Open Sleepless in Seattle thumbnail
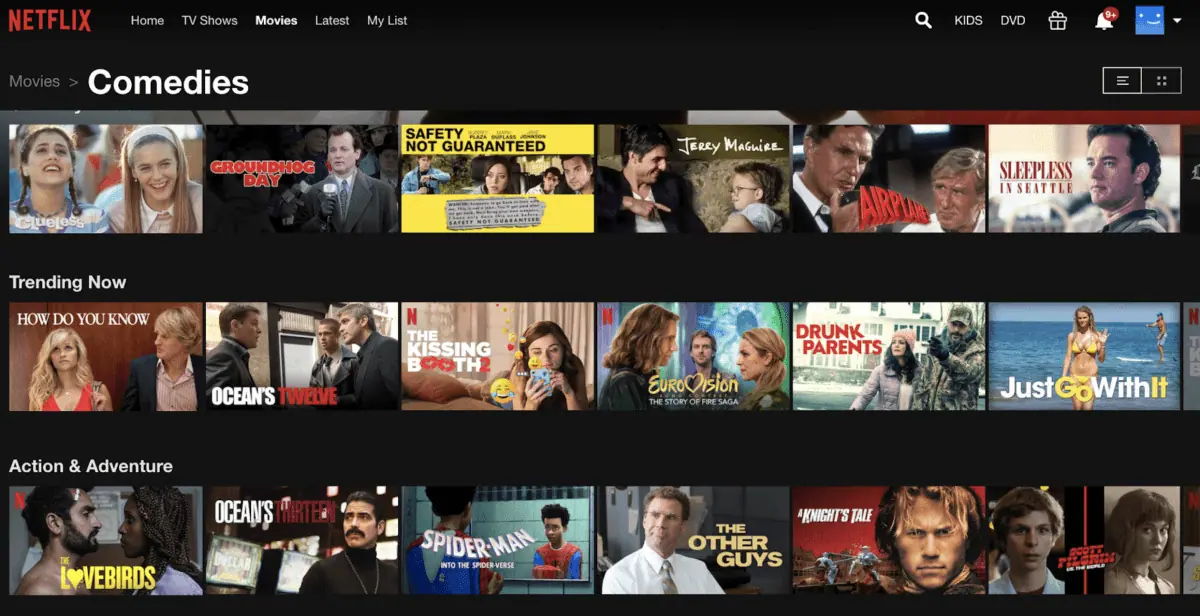Image resolution: width=1200 pixels, height=616 pixels. pyautogui.click(x=1085, y=178)
